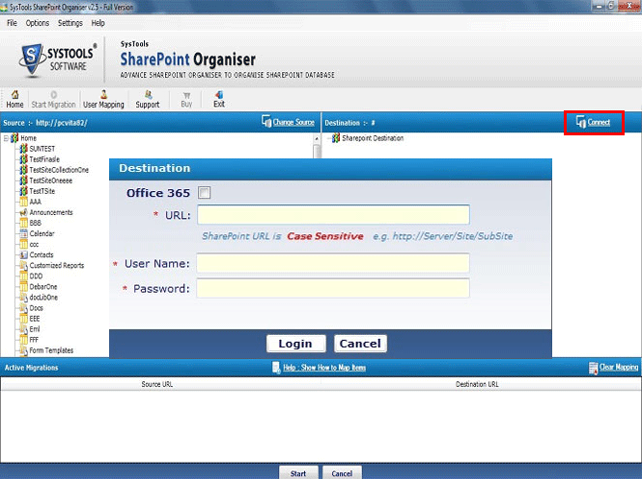Click the Destination URL column header
Image resolution: width=642 pixels, height=479 pixels.
pyautogui.click(x=477, y=384)
